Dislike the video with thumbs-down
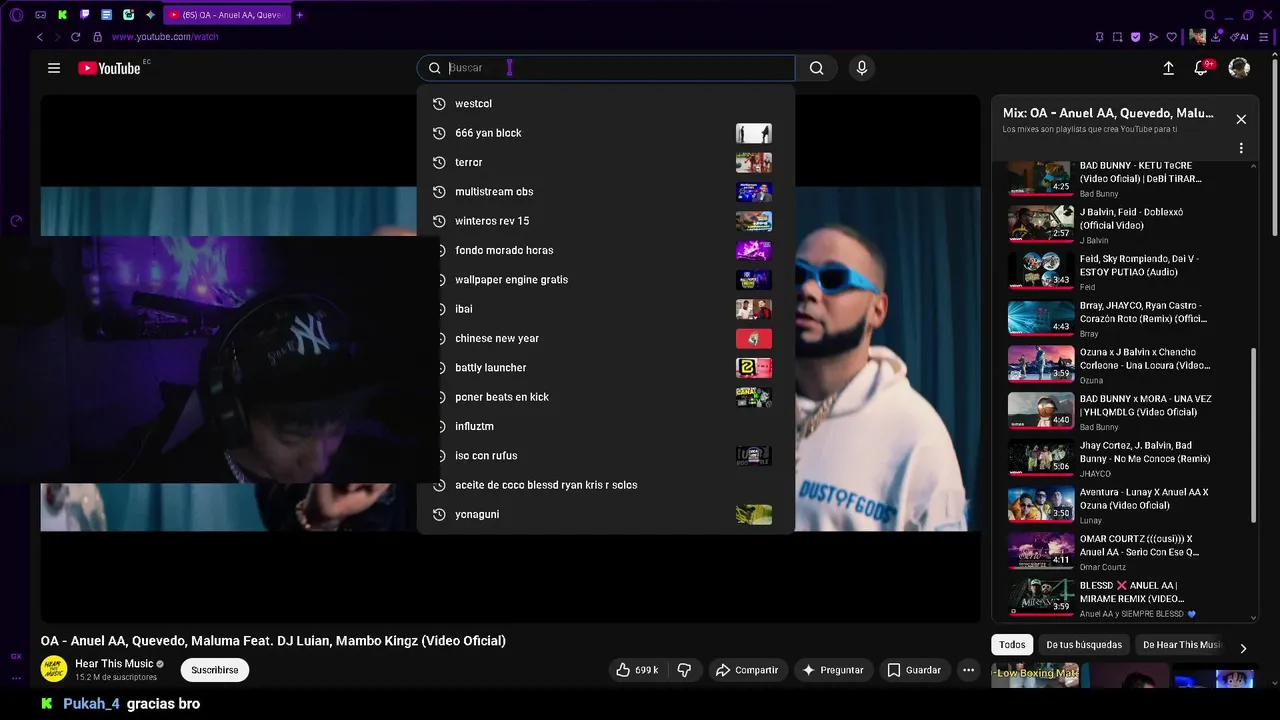 (685, 670)
